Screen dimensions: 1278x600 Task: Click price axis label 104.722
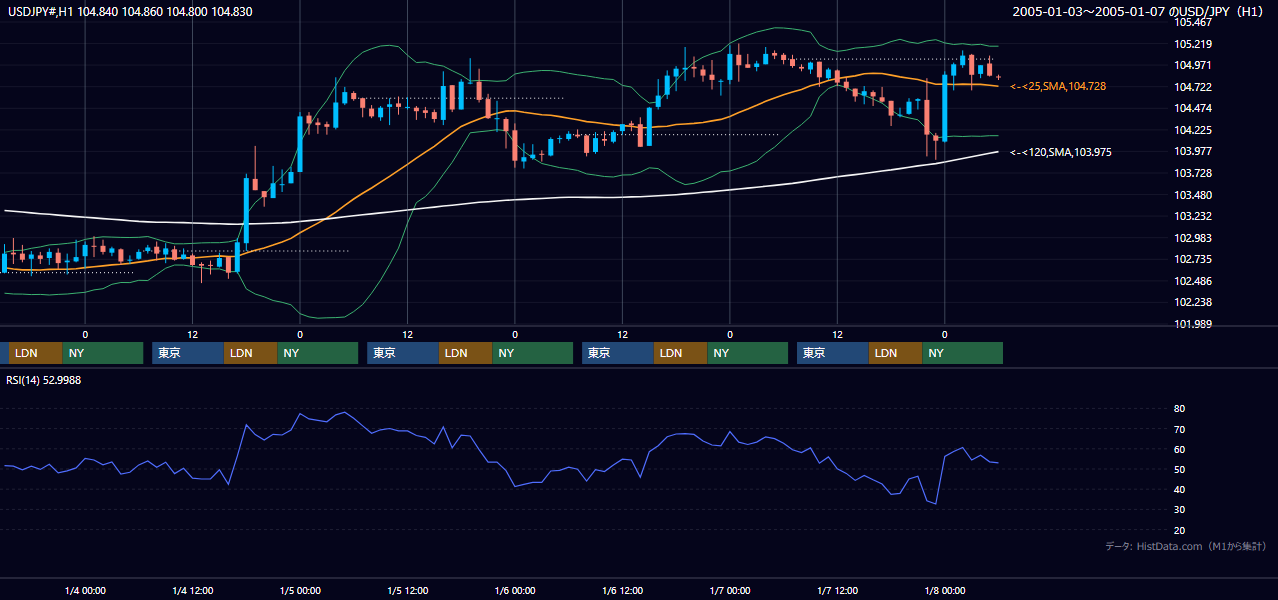point(1195,87)
